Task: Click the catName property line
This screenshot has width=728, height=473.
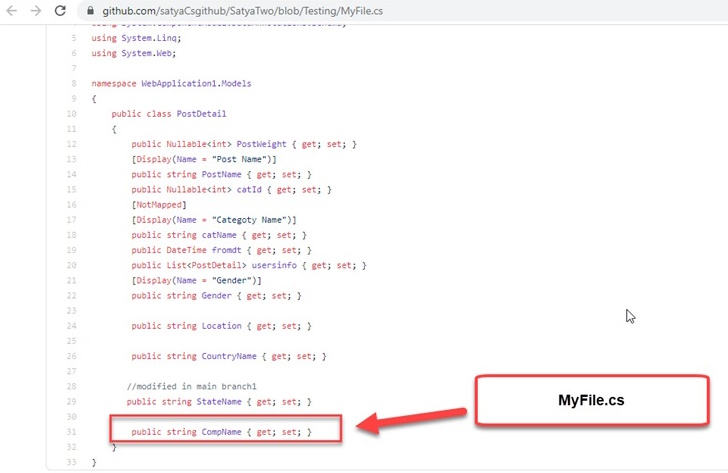Action: [219, 235]
